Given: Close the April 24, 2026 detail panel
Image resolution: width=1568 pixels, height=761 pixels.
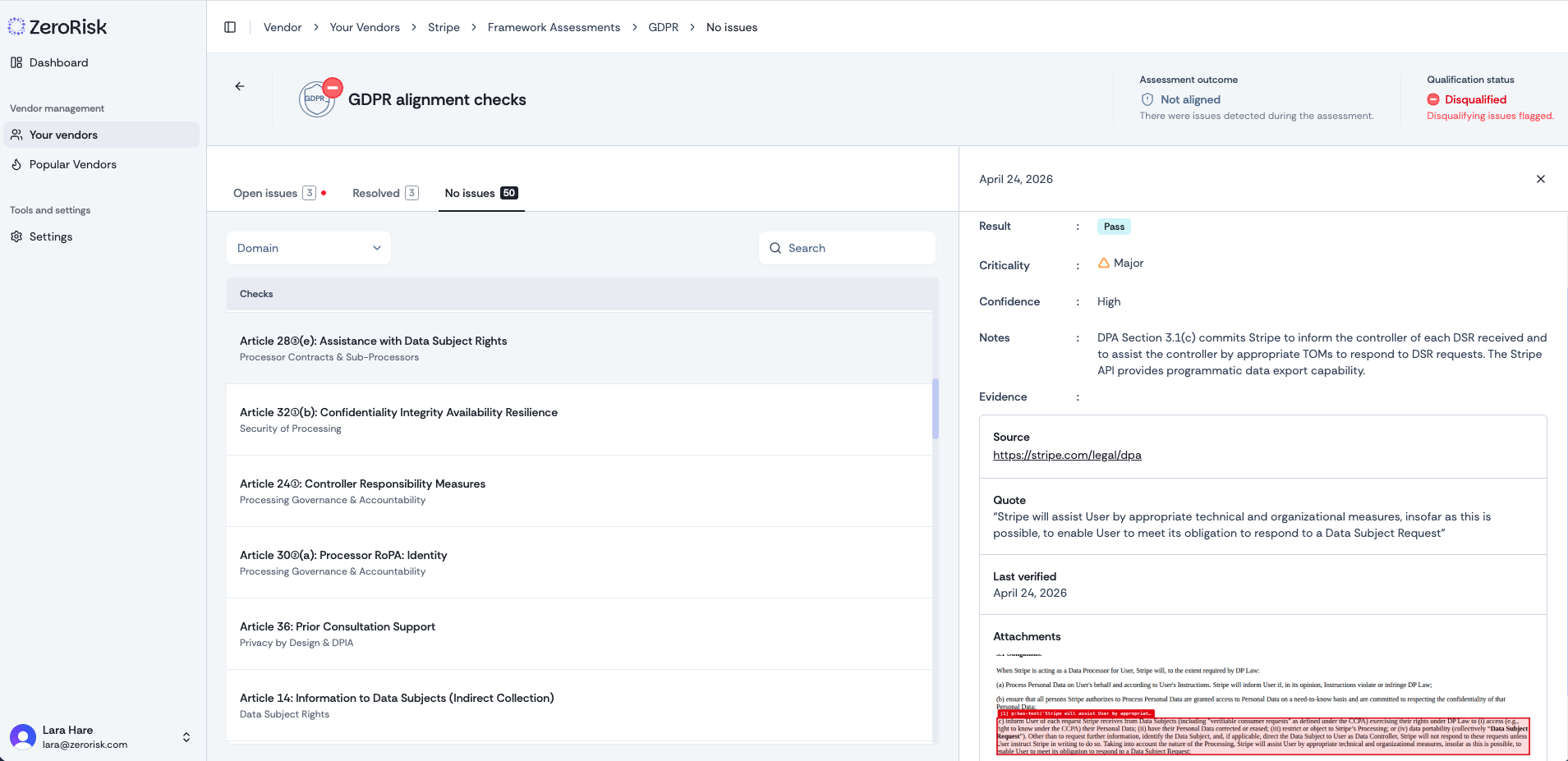Looking at the screenshot, I should pos(1541,179).
